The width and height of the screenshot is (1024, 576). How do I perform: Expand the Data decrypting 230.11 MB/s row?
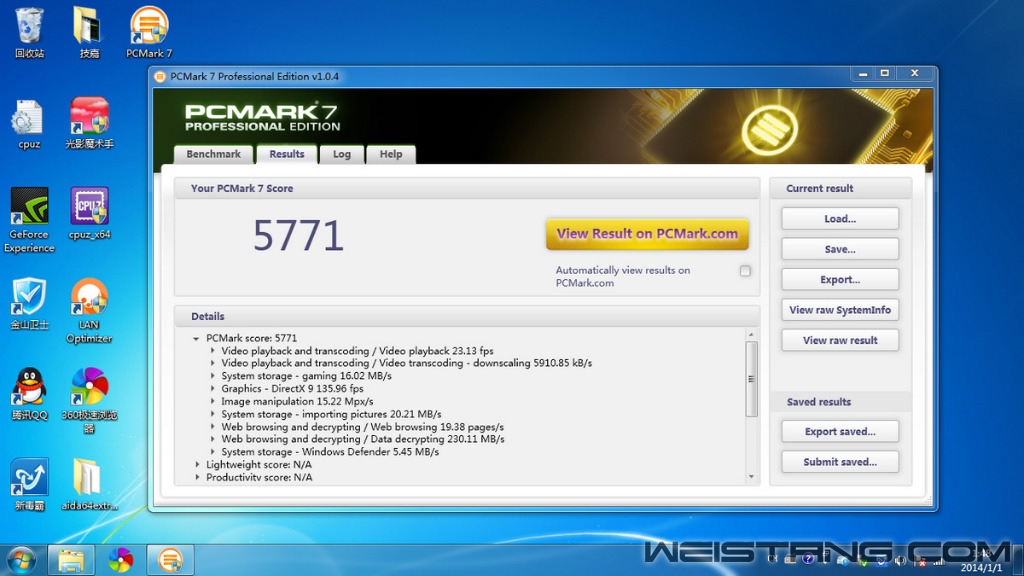pos(212,440)
